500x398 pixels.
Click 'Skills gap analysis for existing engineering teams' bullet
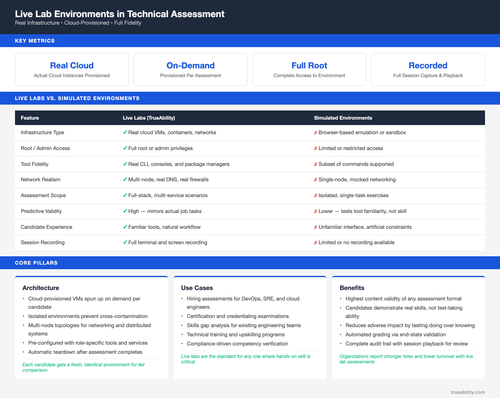[244, 325]
